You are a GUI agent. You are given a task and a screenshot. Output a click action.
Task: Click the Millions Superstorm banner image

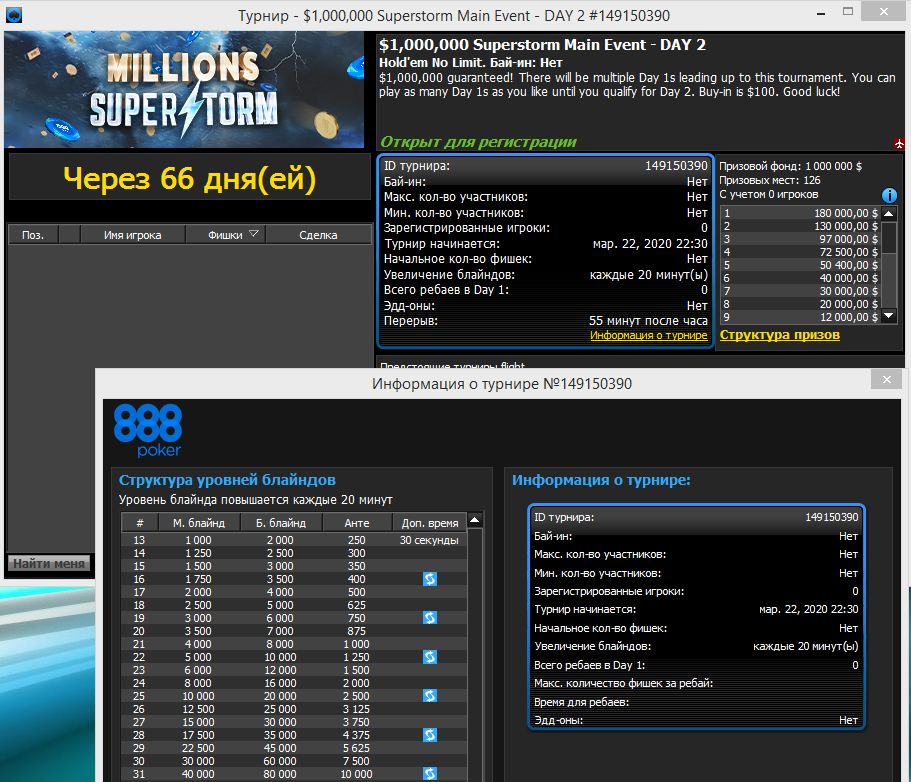[x=184, y=89]
